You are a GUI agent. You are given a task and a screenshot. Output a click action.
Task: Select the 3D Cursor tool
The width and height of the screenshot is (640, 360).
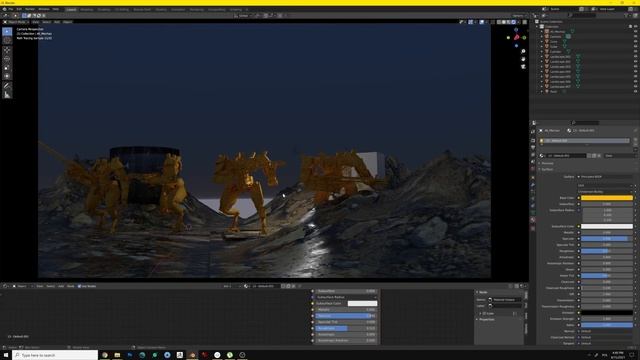pyautogui.click(x=7, y=40)
